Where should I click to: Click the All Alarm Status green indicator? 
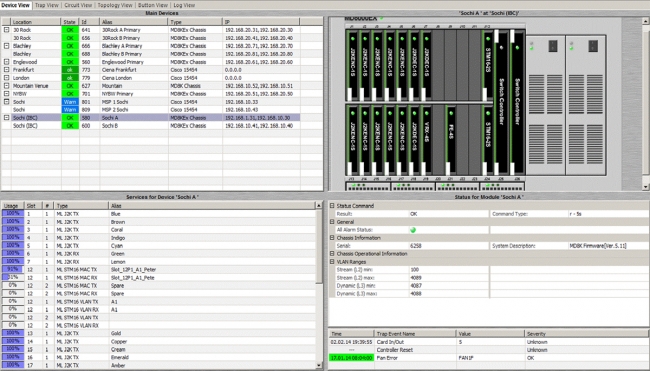click(413, 230)
